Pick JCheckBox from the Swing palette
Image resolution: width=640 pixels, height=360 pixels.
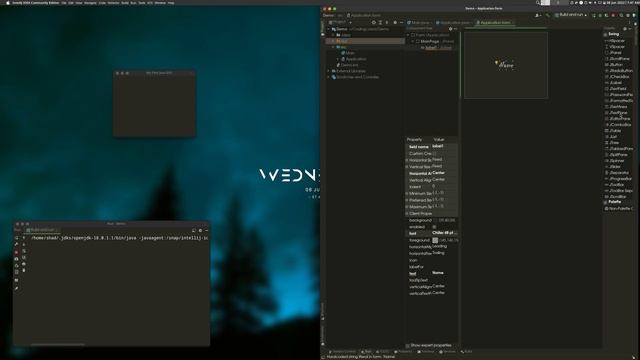(x=618, y=77)
